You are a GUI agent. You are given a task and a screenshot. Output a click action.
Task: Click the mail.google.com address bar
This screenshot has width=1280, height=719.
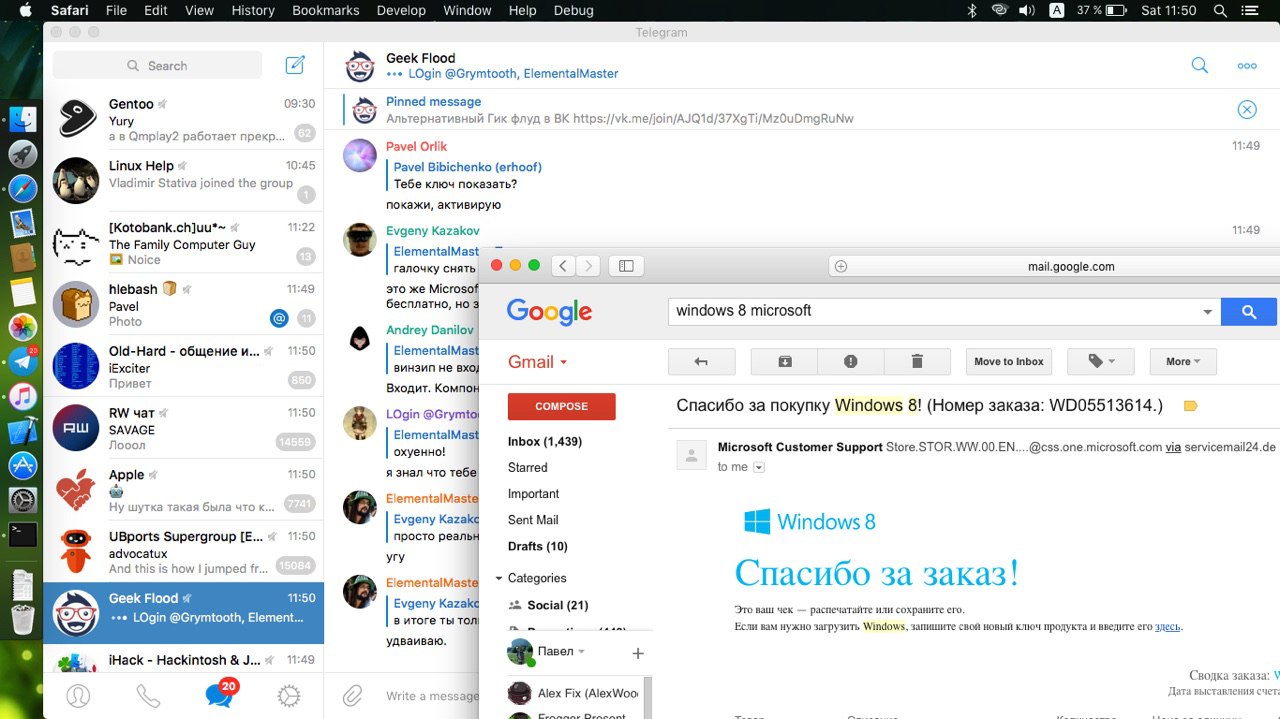click(1070, 266)
